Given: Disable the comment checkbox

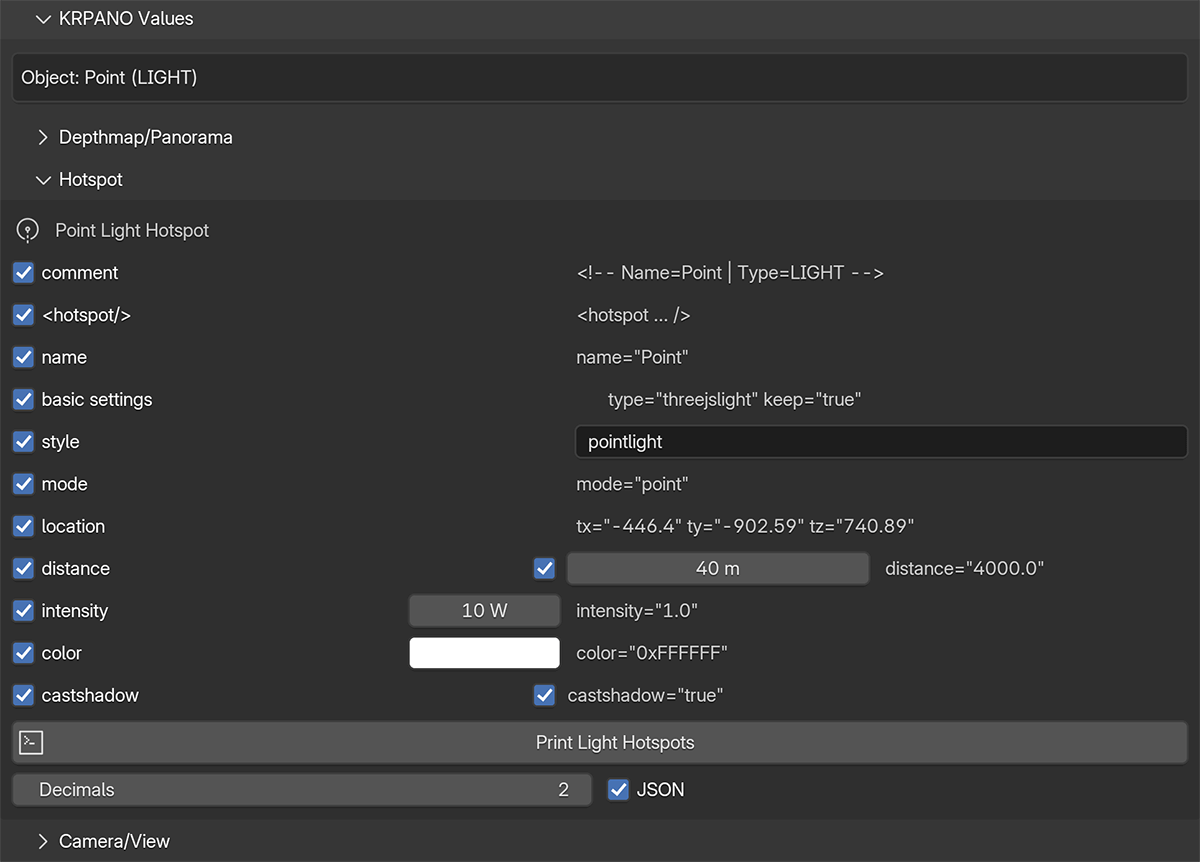Looking at the screenshot, I should click(x=24, y=273).
